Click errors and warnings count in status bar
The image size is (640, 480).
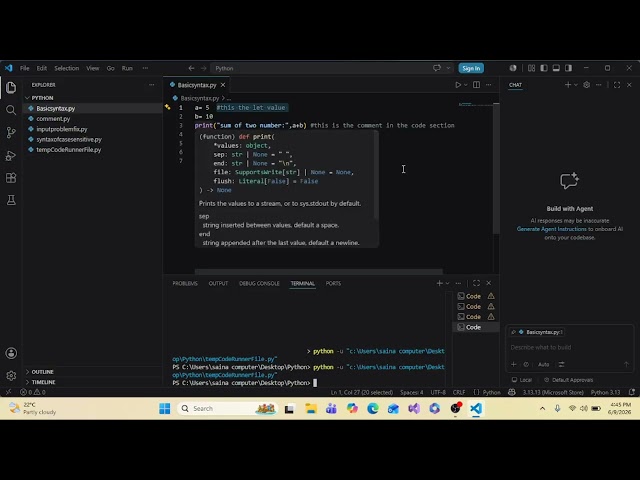[x=33, y=392]
